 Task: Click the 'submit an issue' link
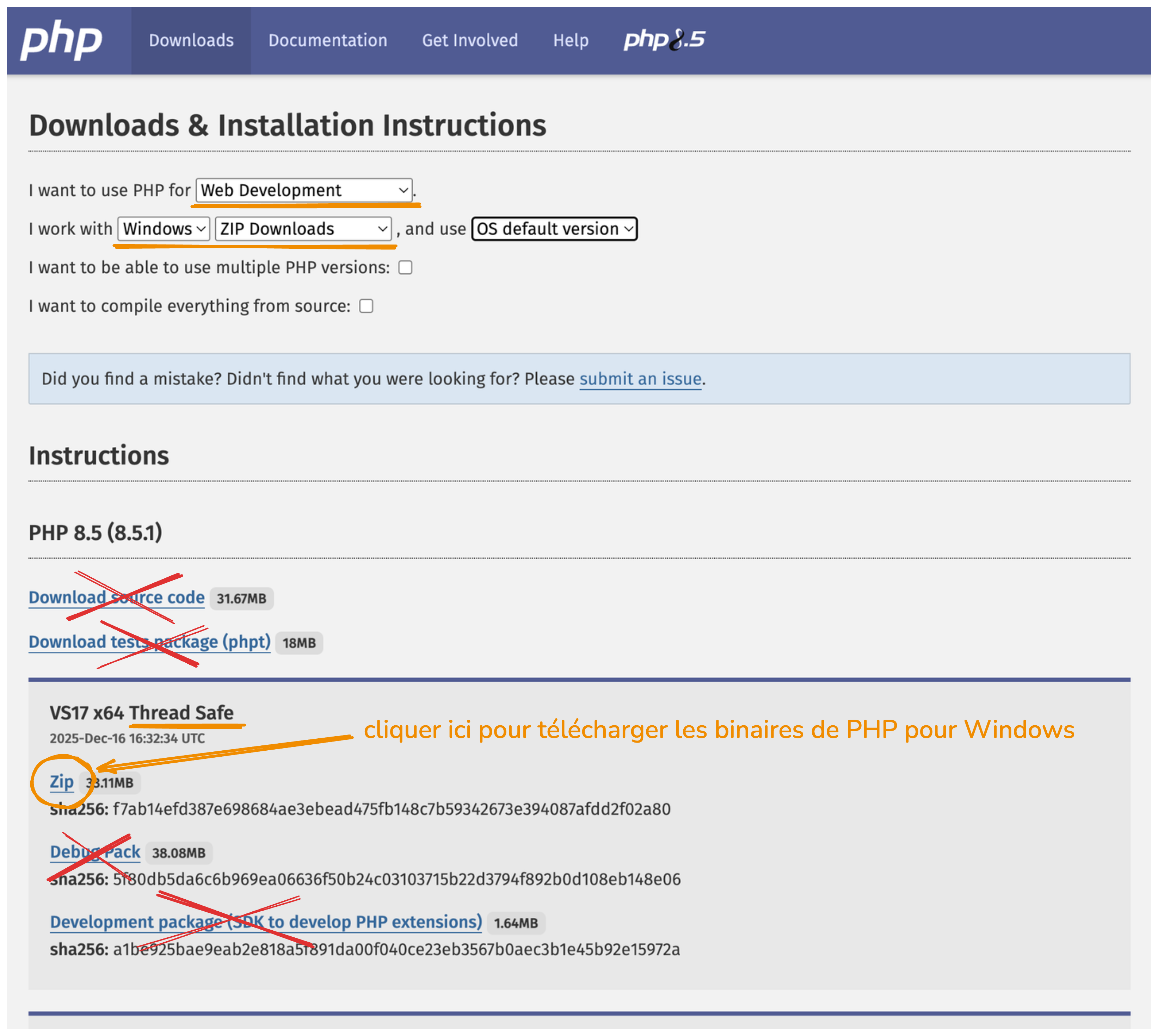click(x=640, y=379)
